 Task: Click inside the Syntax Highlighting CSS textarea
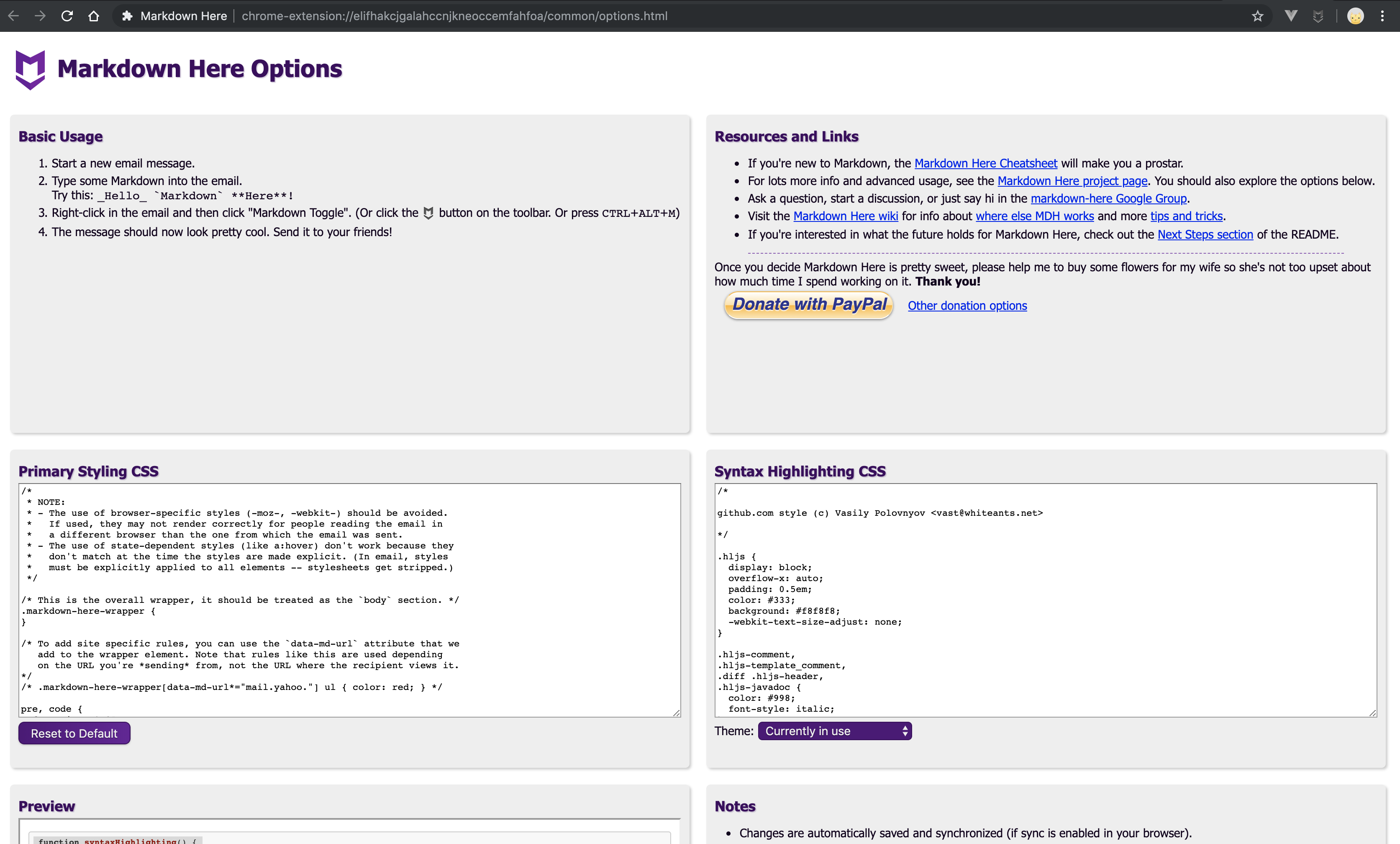1046,600
